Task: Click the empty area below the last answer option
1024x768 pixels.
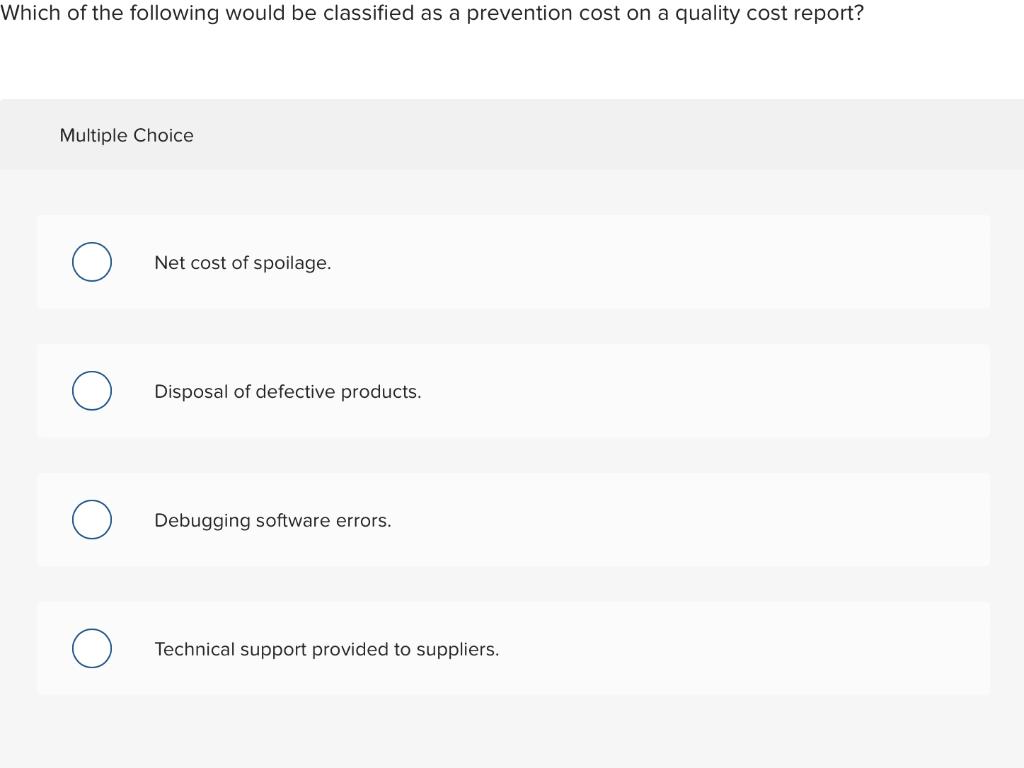Action: pos(512,731)
